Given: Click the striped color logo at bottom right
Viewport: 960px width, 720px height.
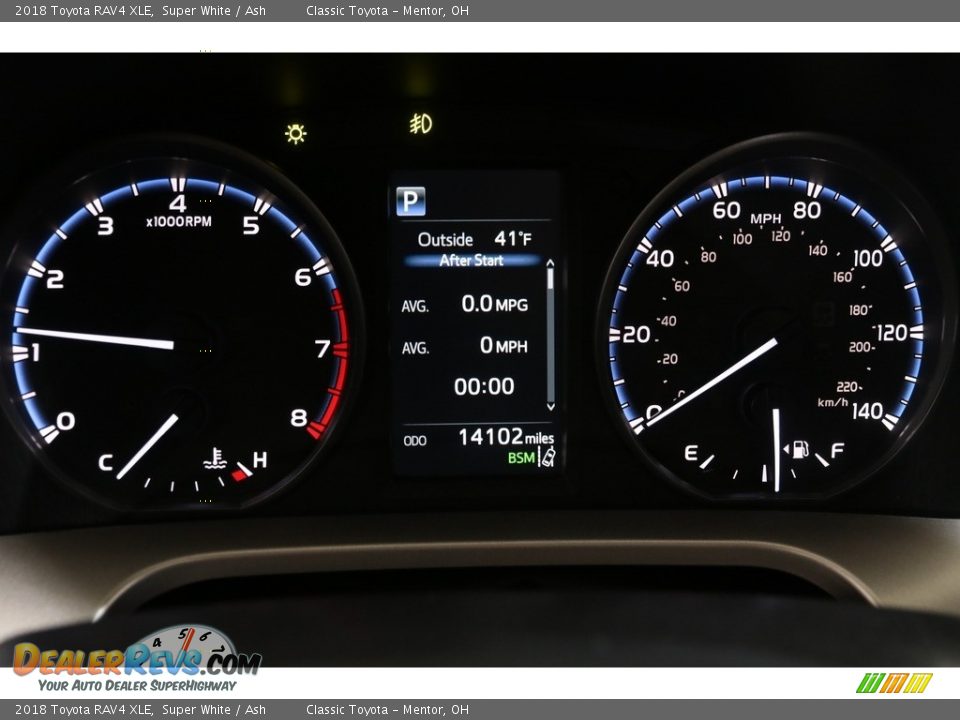Looking at the screenshot, I should coord(894,683).
